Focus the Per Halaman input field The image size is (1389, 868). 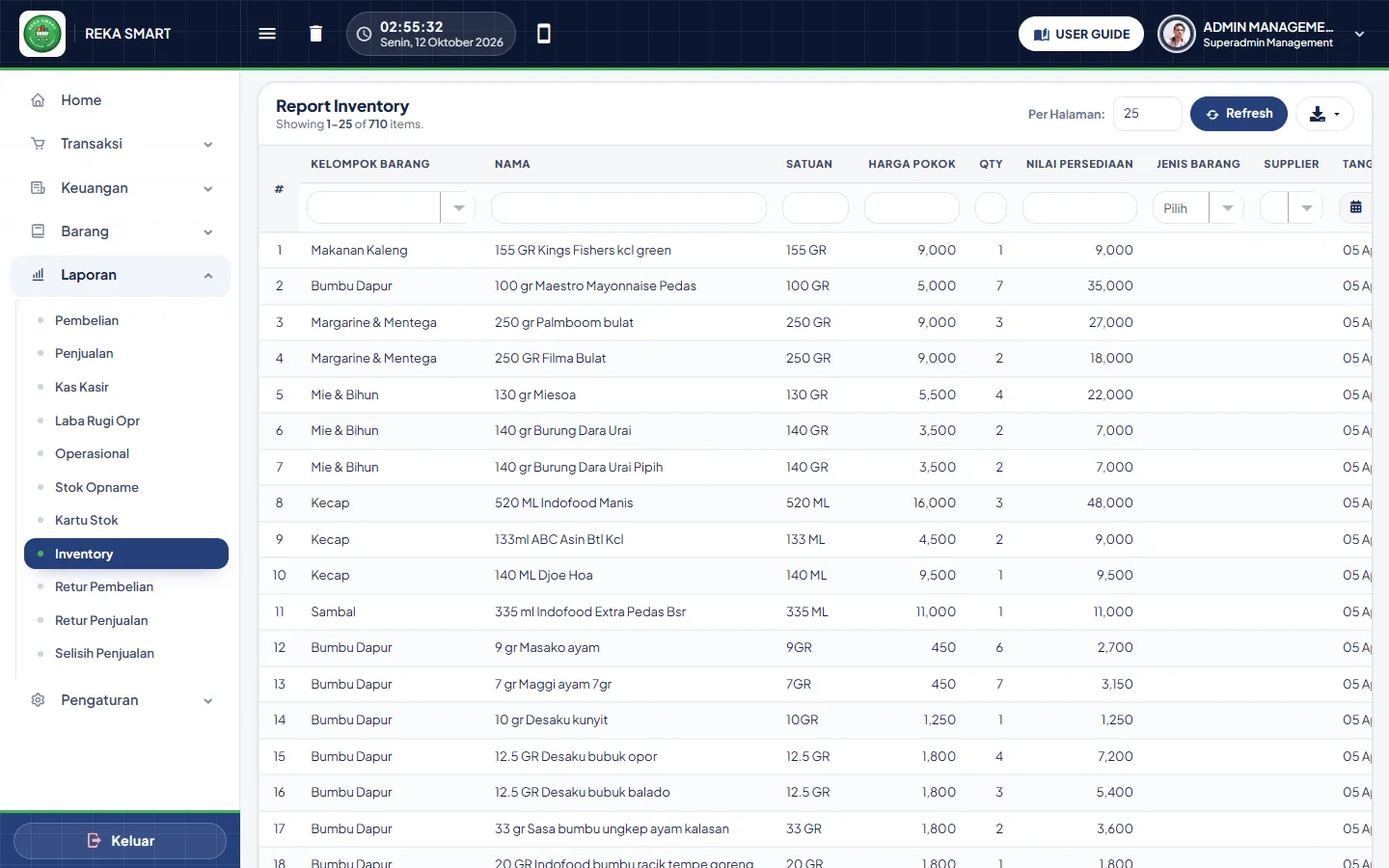1148,114
